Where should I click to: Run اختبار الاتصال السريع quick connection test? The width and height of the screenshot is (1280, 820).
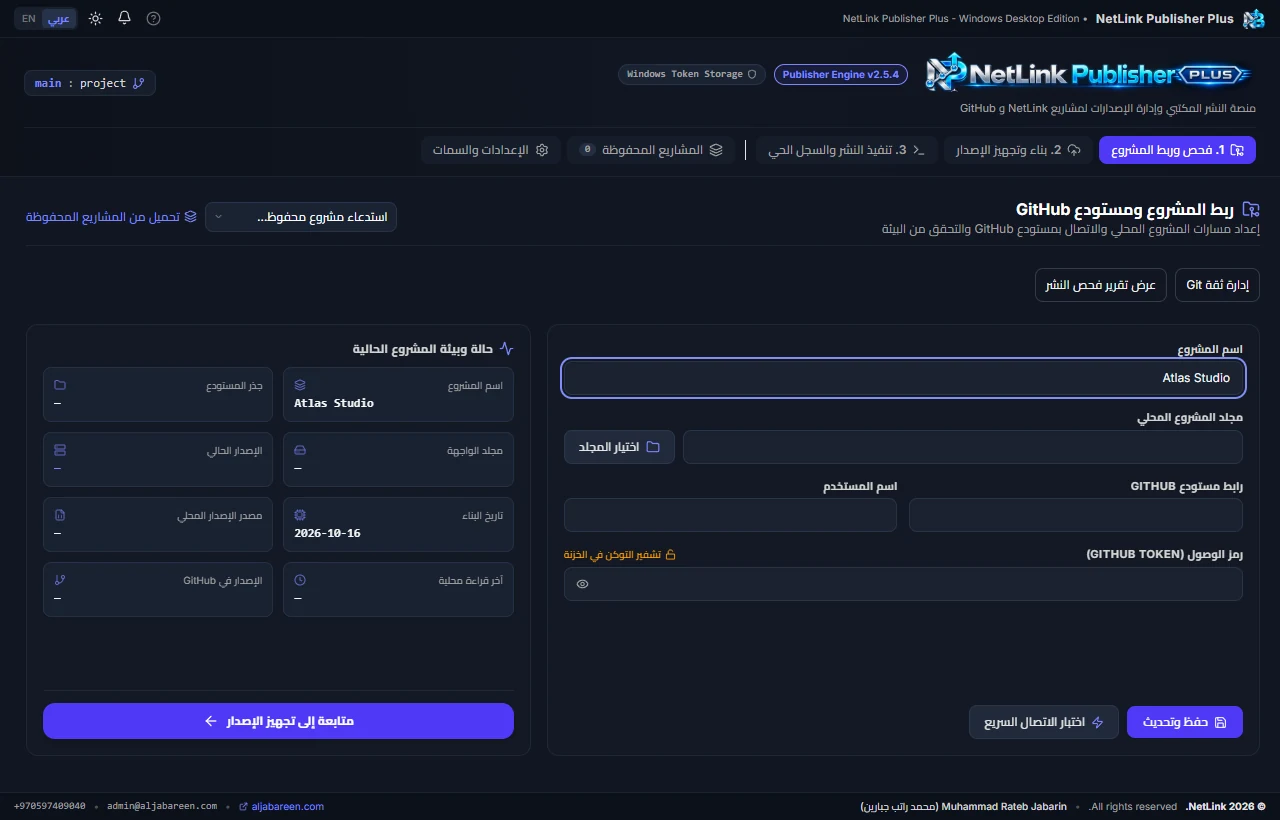(x=1044, y=722)
